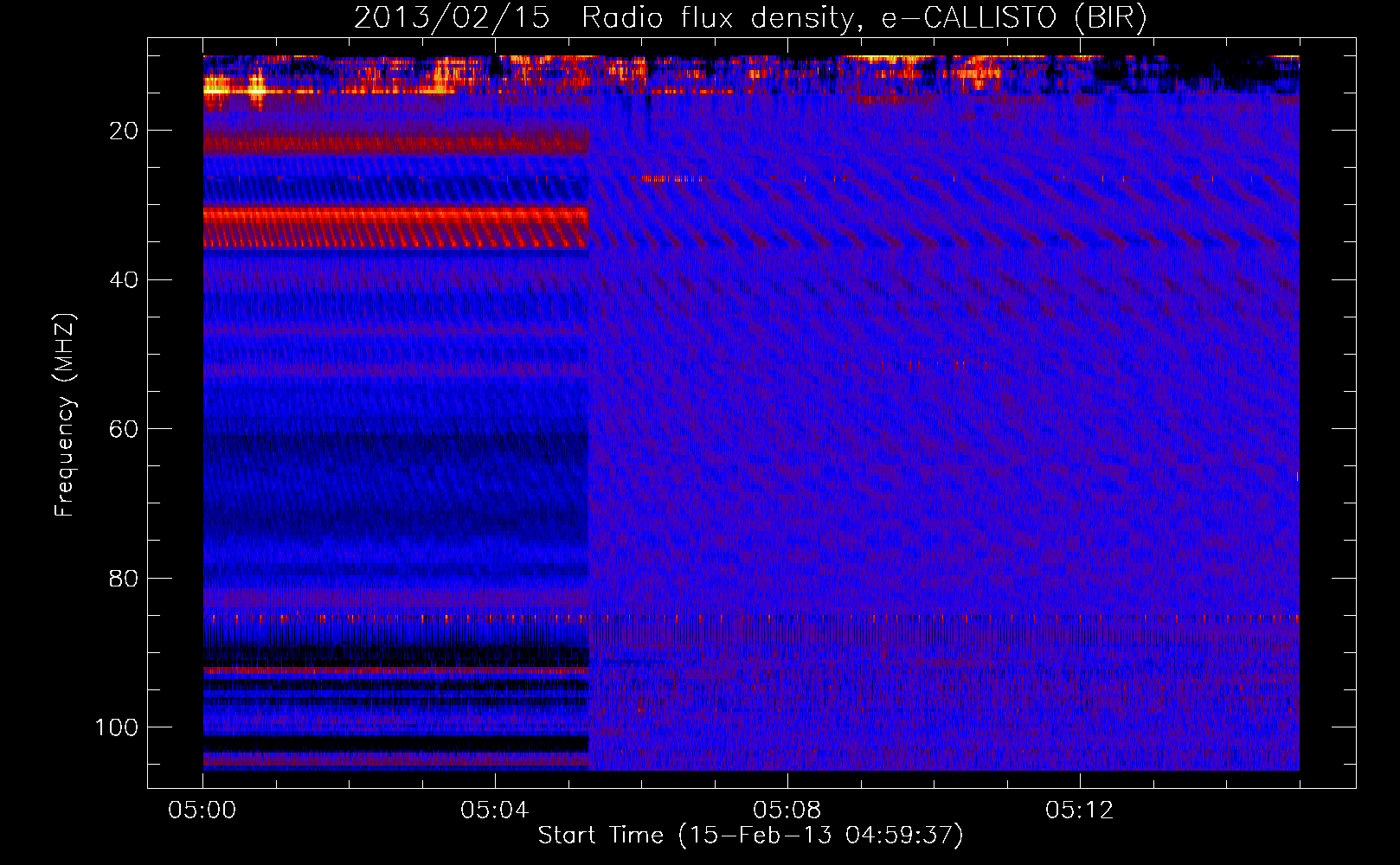Click the '80' frequency tick label
The image size is (1400, 865).
click(x=125, y=578)
